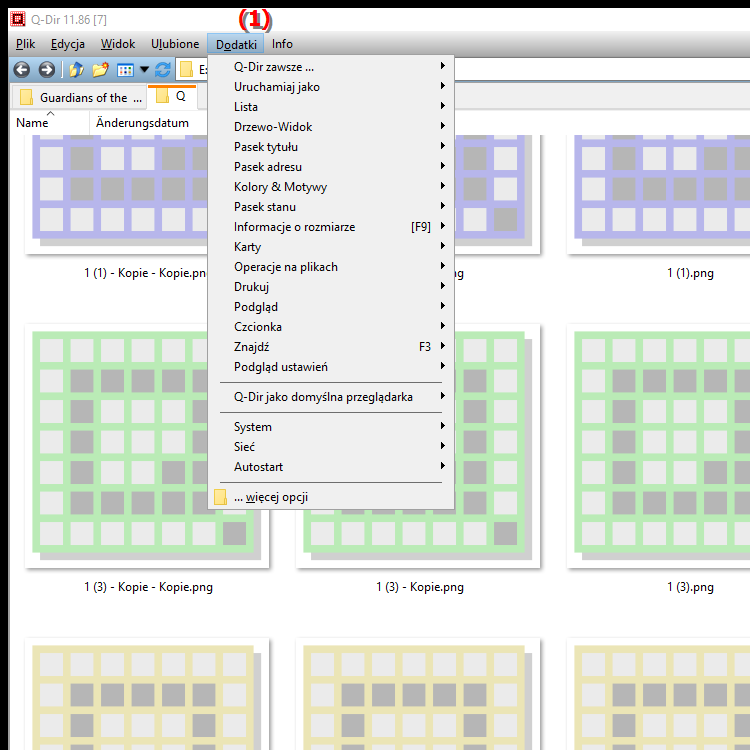This screenshot has width=750, height=750.
Task: Switch to the Q folder tab
Action: pos(174,97)
